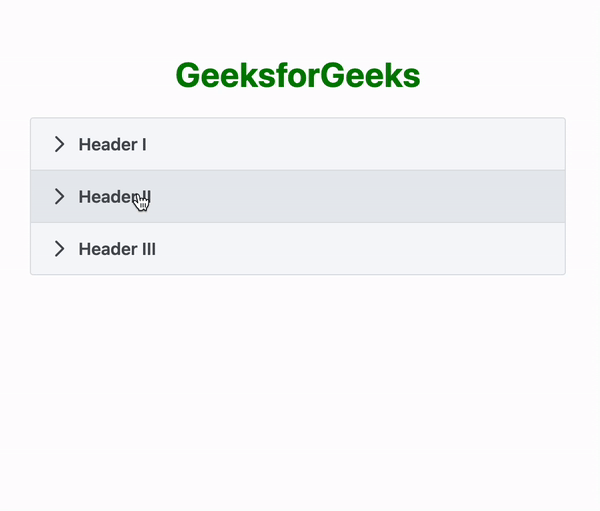Screen dimensions: 600x511
Task: Click the chevron arrow beside Header II
Action: point(59,196)
